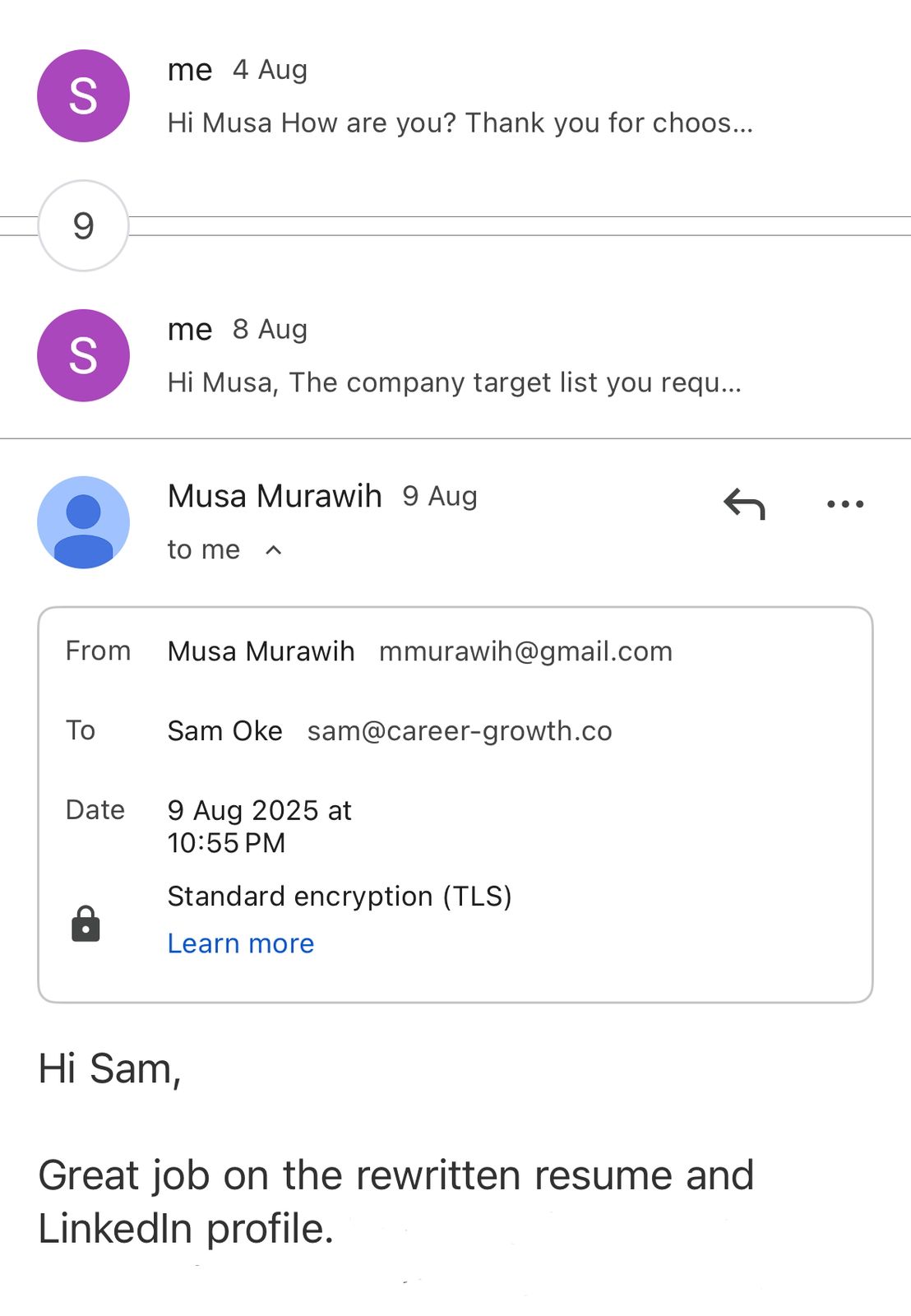Viewport: 911px width, 1316px height.
Task: Click the lock encryption icon
Action: coord(86,924)
